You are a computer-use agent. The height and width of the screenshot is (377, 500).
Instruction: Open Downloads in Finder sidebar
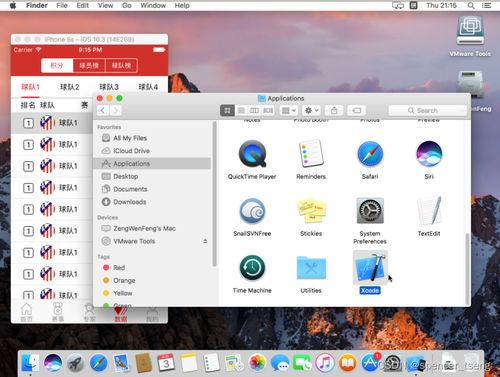[152, 202]
